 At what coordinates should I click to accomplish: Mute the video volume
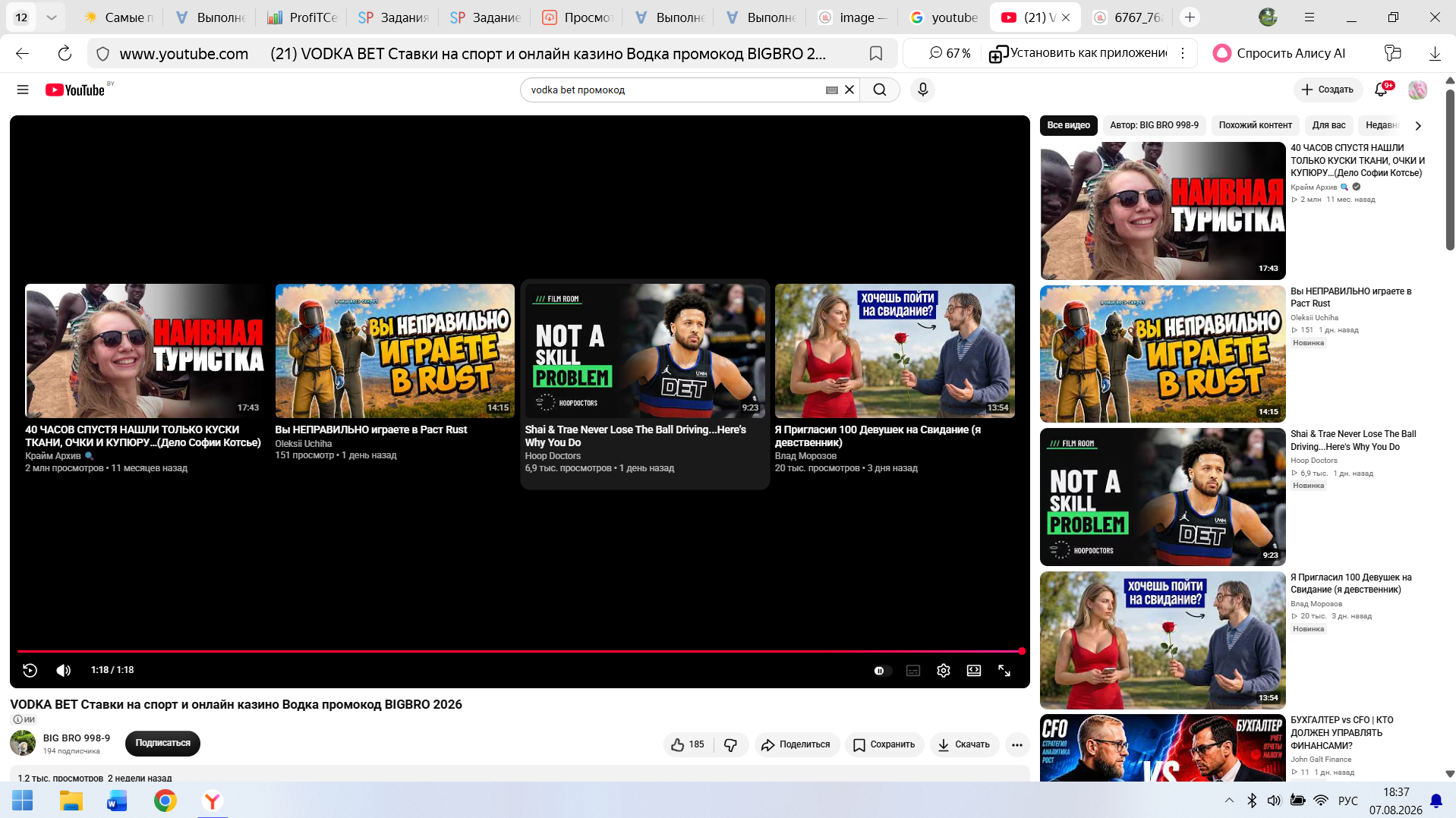point(64,670)
